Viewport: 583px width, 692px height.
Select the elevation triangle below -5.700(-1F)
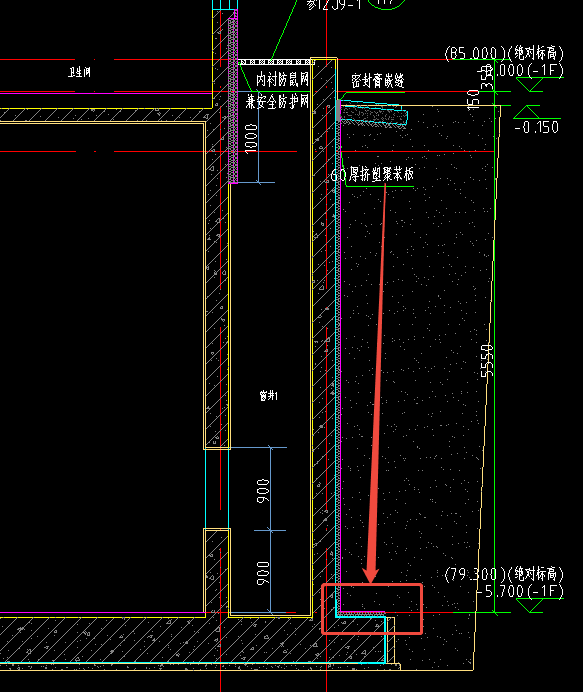pos(529,606)
